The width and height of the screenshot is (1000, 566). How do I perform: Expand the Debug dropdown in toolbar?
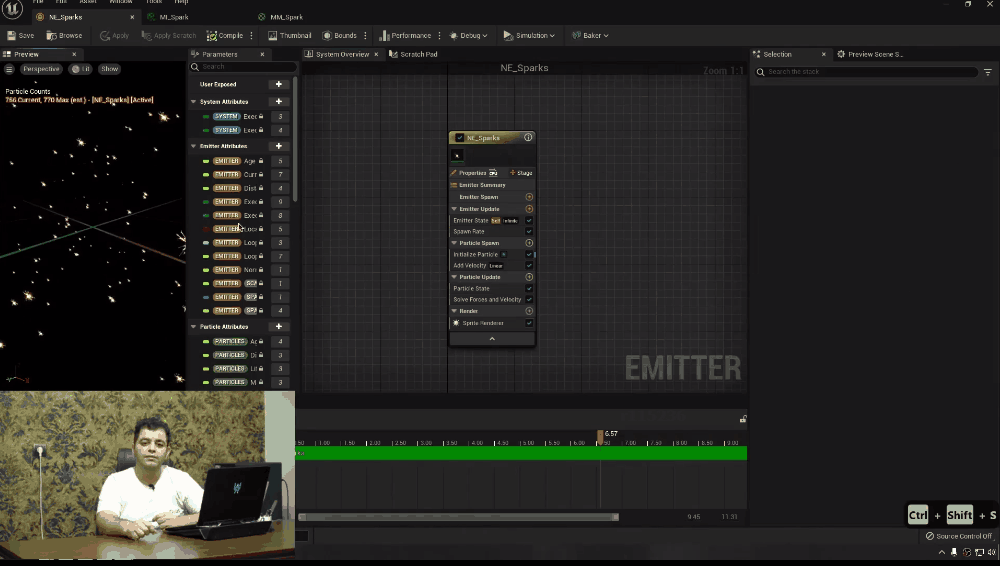coord(468,35)
